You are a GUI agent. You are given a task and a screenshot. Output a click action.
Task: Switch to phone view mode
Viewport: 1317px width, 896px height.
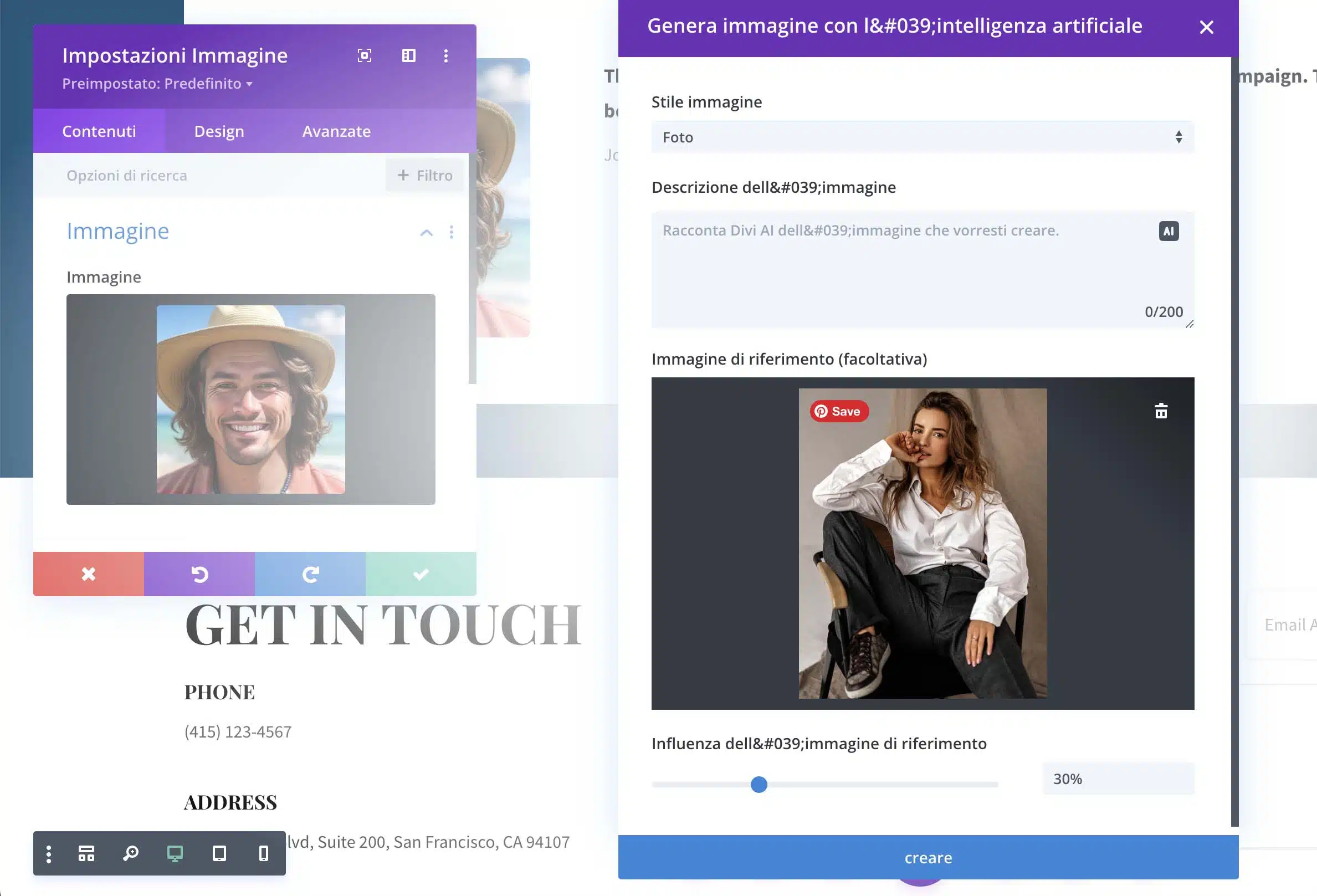point(264,853)
